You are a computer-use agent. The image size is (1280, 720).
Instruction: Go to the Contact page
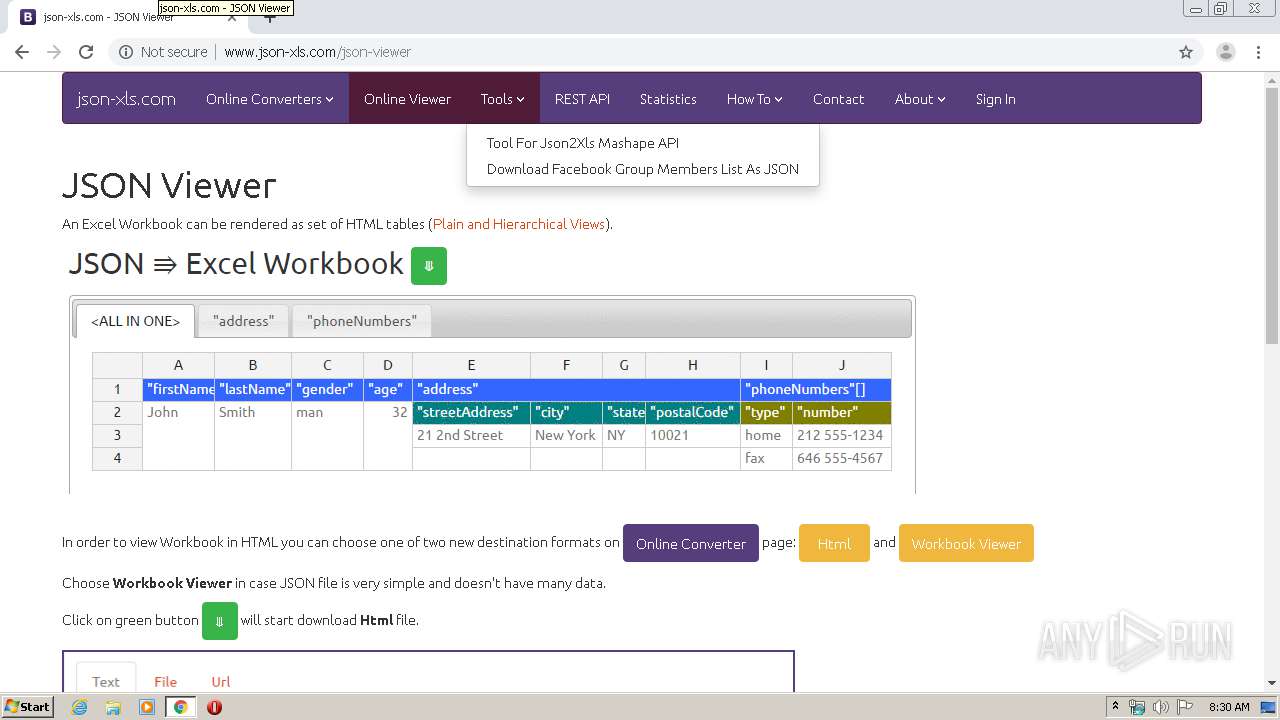838,99
